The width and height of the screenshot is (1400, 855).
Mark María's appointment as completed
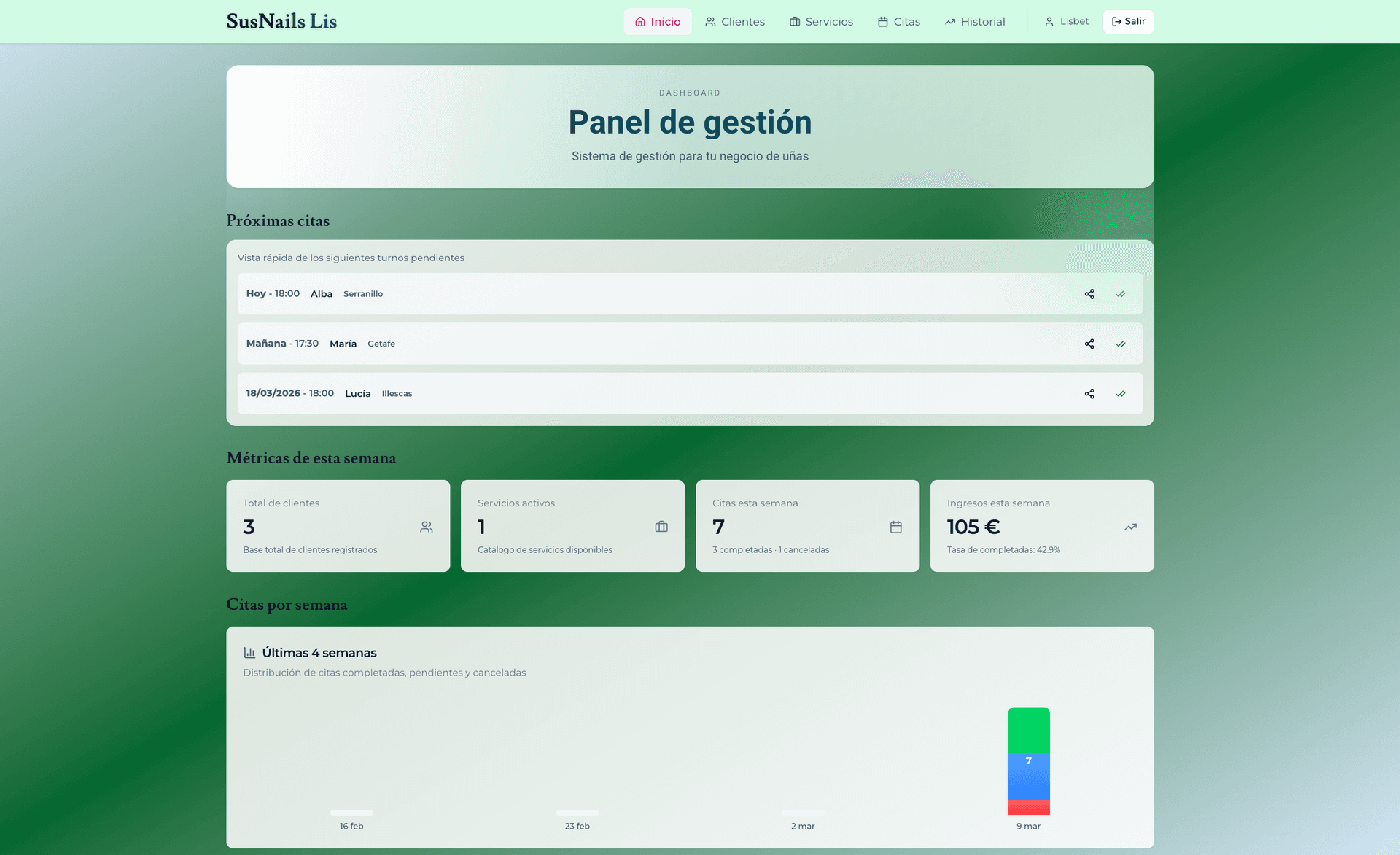[1120, 344]
